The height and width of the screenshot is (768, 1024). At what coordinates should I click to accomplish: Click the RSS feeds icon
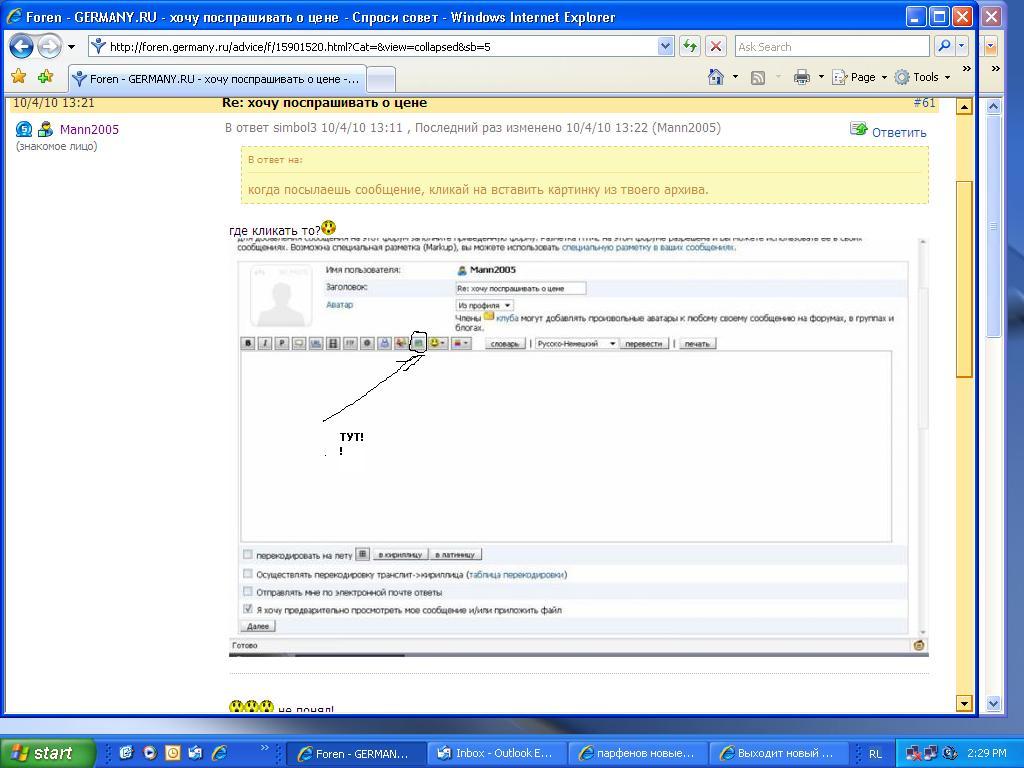[758, 77]
